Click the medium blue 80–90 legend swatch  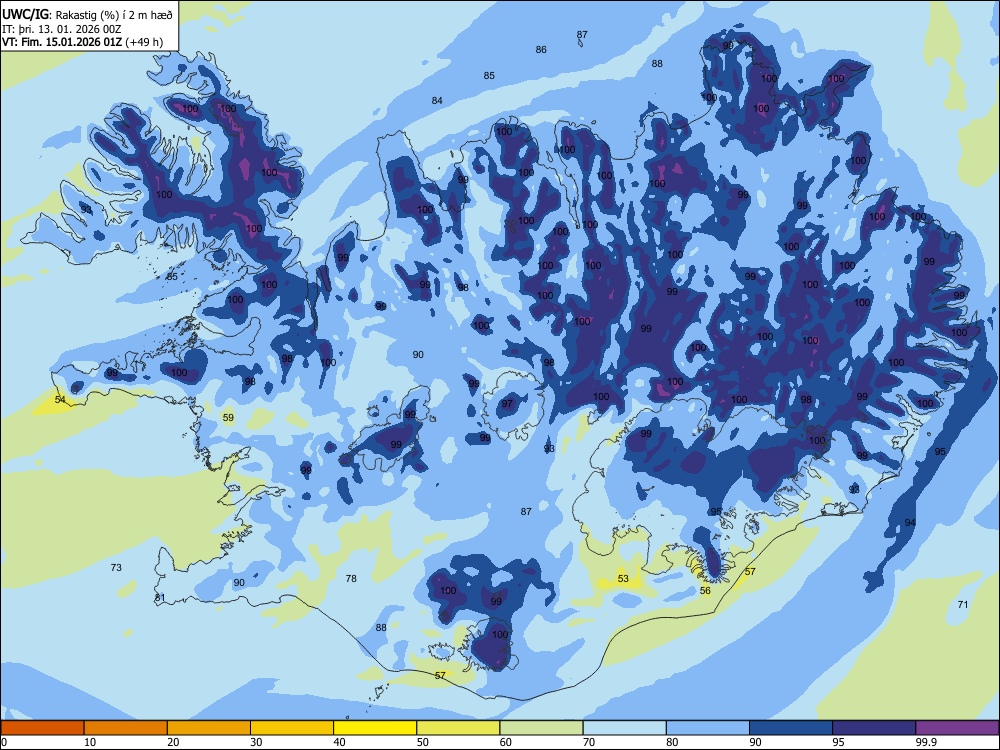(708, 728)
